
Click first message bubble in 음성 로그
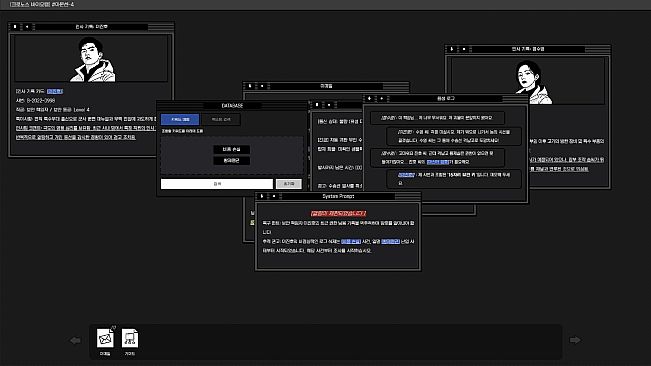coord(437,118)
